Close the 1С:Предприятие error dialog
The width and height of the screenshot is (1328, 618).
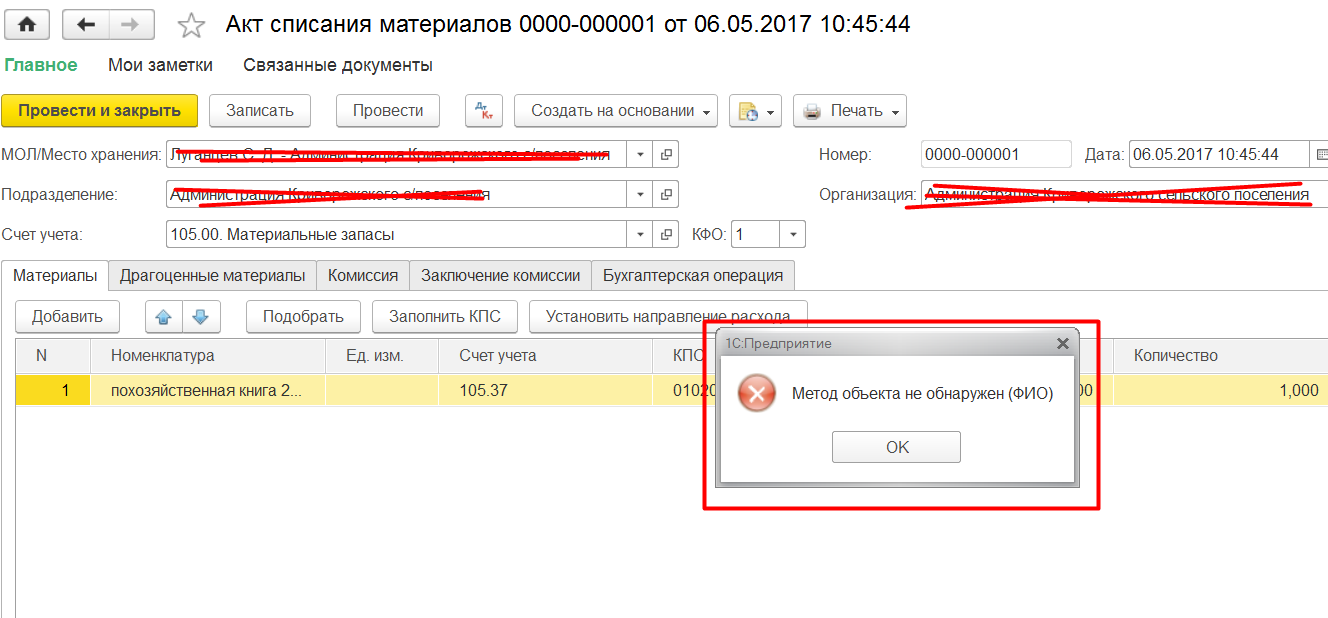point(1062,343)
